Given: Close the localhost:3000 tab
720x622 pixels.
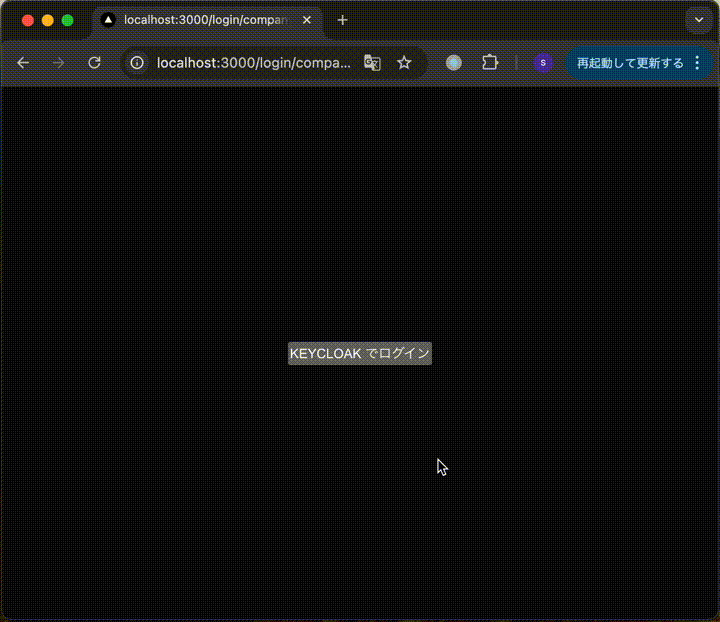Looking at the screenshot, I should (307, 20).
